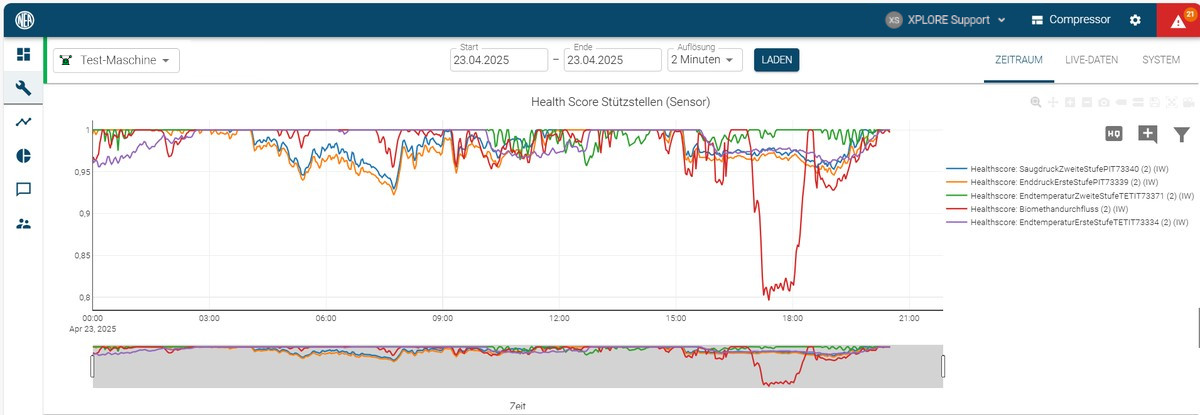Click the XS user avatar badge
This screenshot has width=1200, height=415.
click(x=894, y=20)
